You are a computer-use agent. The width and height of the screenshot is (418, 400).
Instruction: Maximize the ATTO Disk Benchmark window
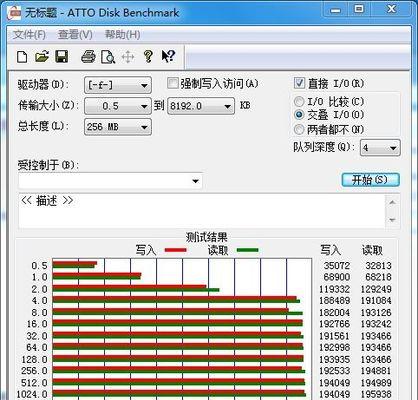359,9
